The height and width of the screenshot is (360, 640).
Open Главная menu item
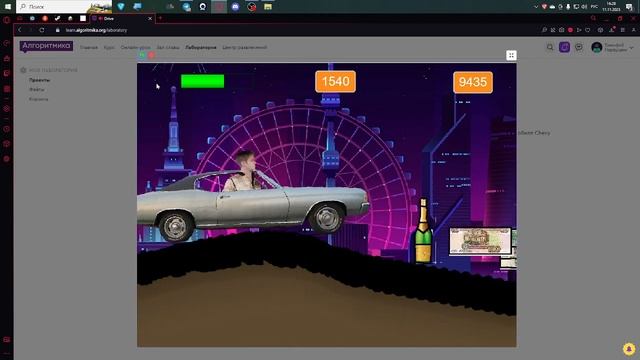coord(89,48)
